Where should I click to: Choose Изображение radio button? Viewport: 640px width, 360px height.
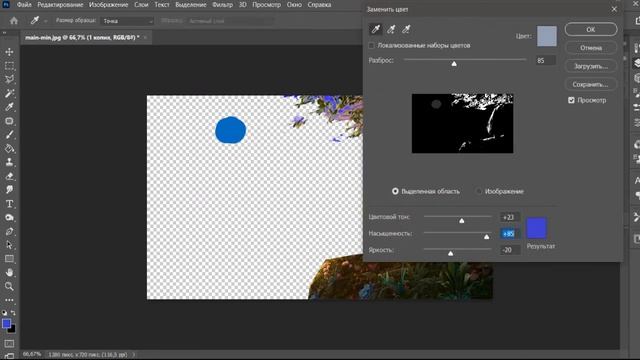[478, 191]
